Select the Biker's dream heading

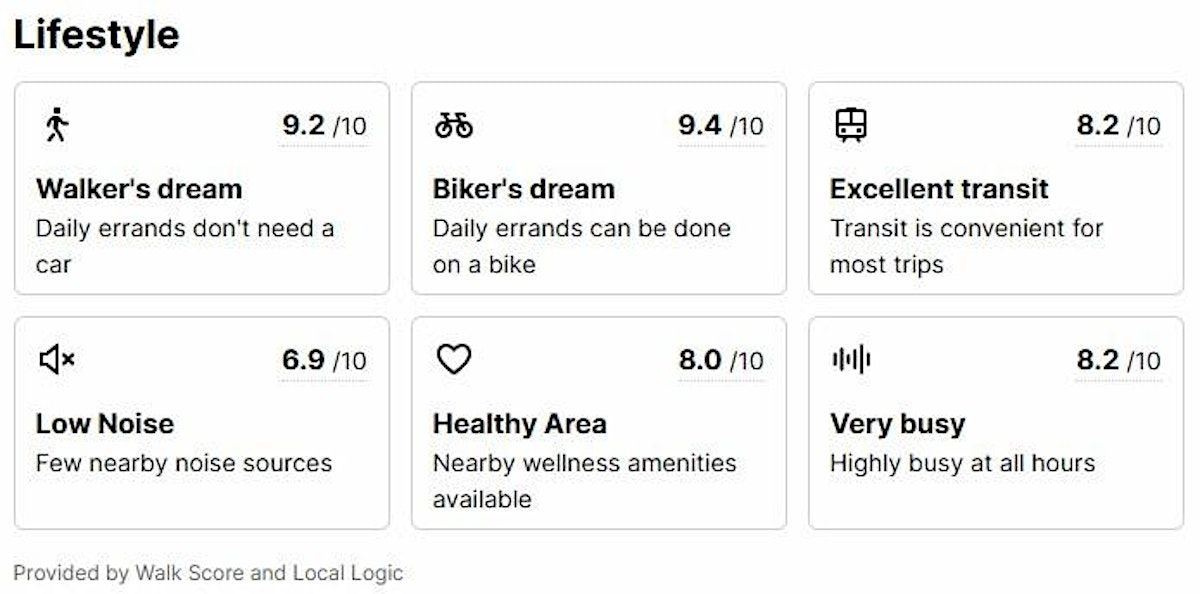click(523, 189)
